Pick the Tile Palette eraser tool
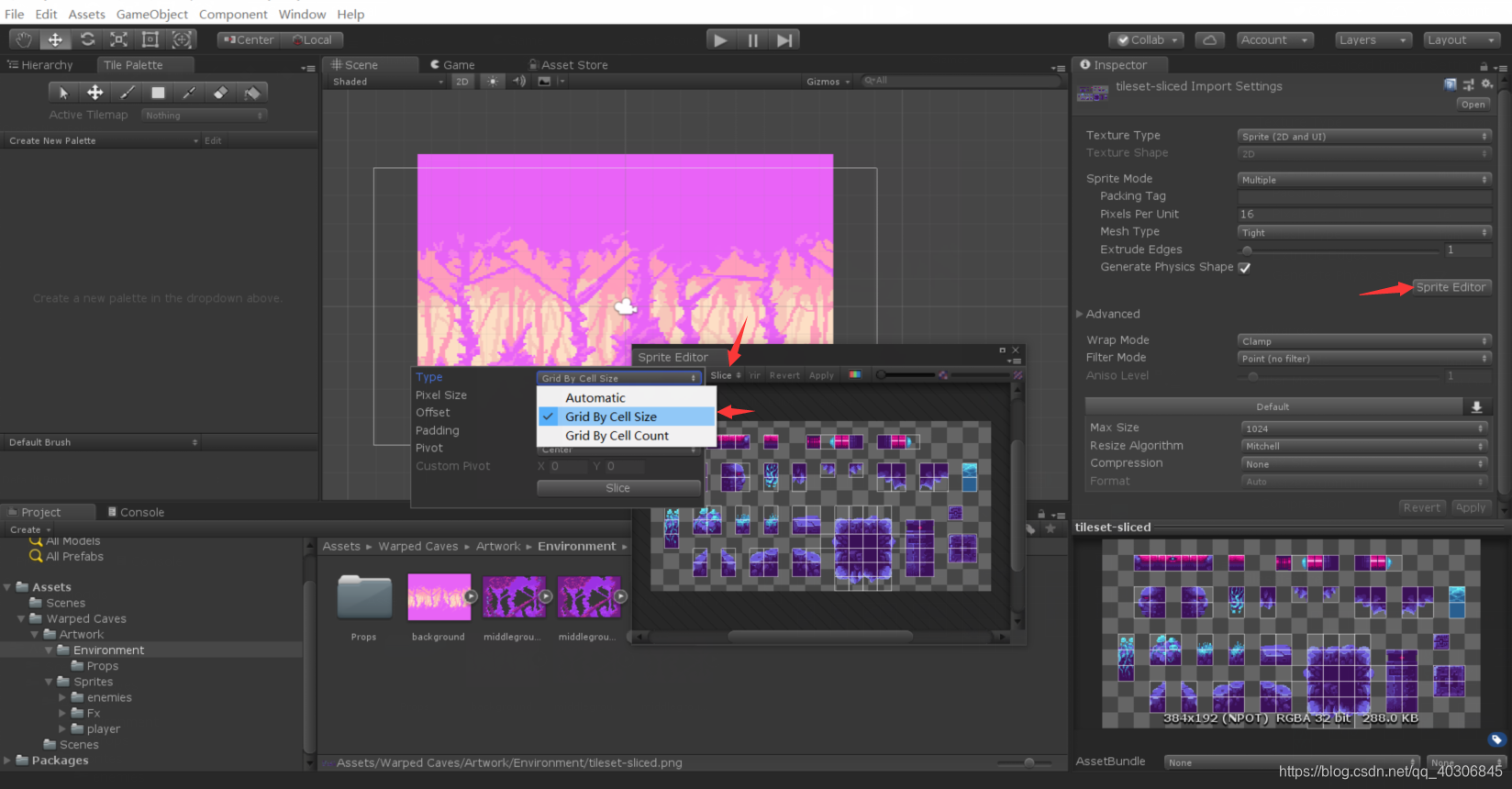Viewport: 1512px width, 789px height. (x=220, y=93)
